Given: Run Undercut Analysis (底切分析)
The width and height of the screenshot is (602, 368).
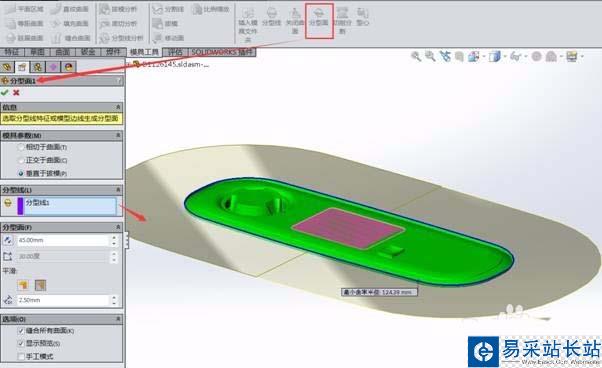Looking at the screenshot, I should click(x=118, y=24).
